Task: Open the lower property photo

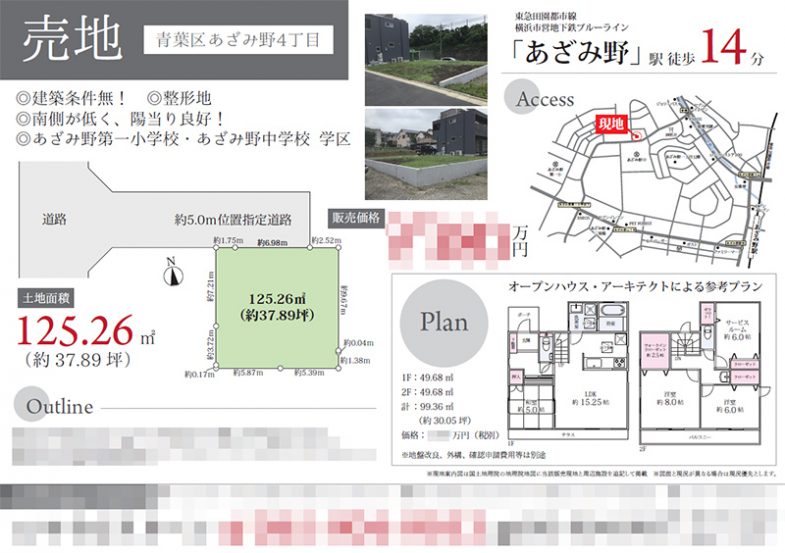Action: (x=425, y=148)
